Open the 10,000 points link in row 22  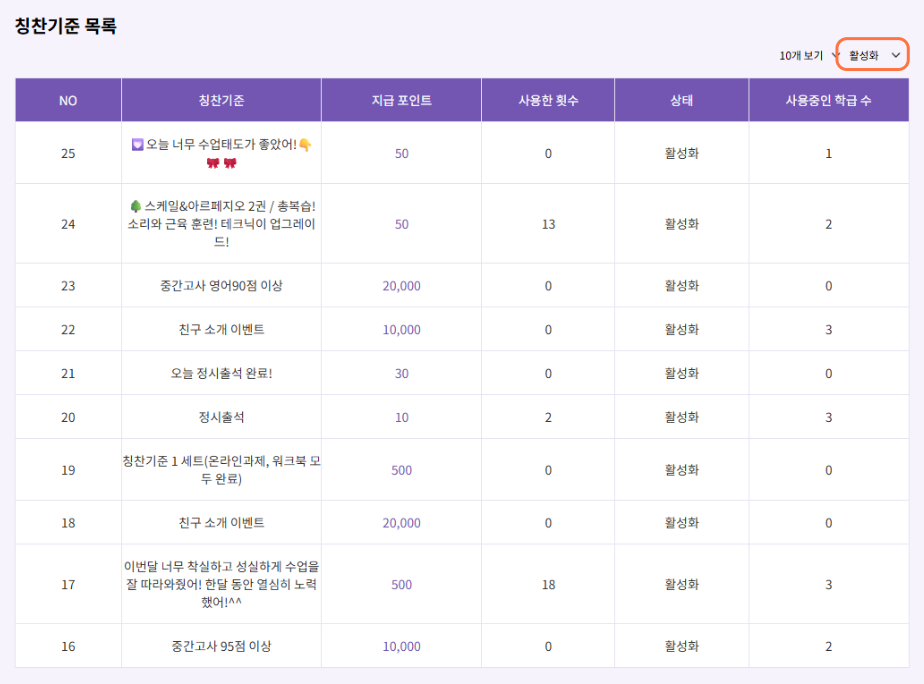pos(401,329)
